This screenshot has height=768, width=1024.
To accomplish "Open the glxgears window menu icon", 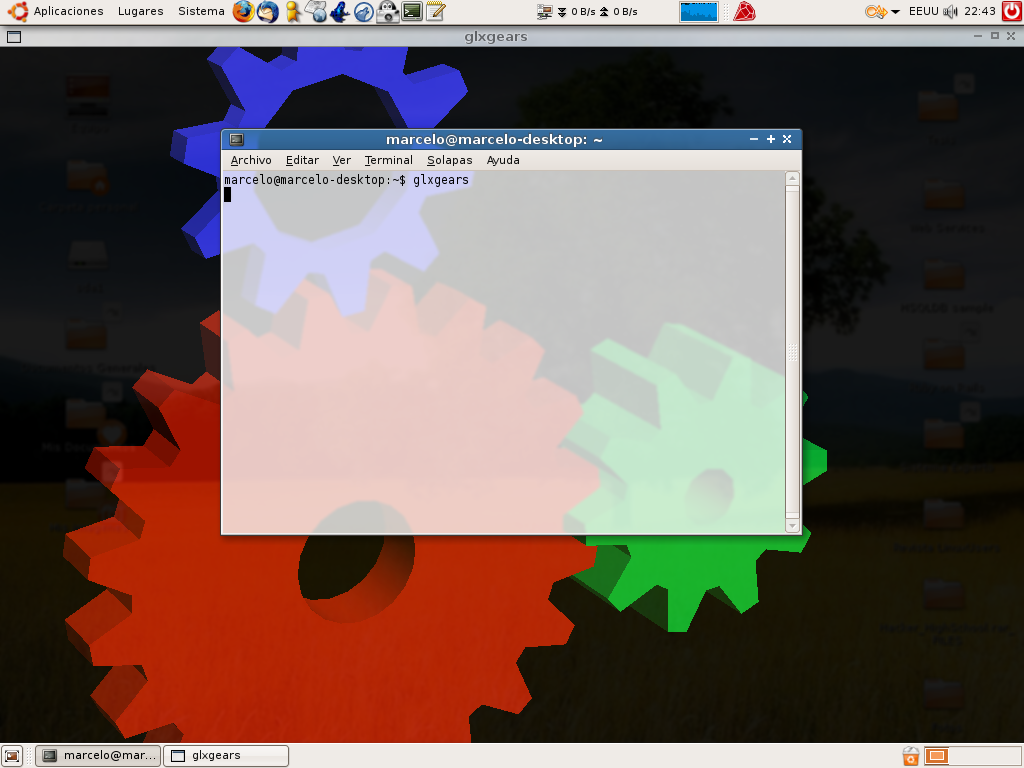I will pos(14,37).
